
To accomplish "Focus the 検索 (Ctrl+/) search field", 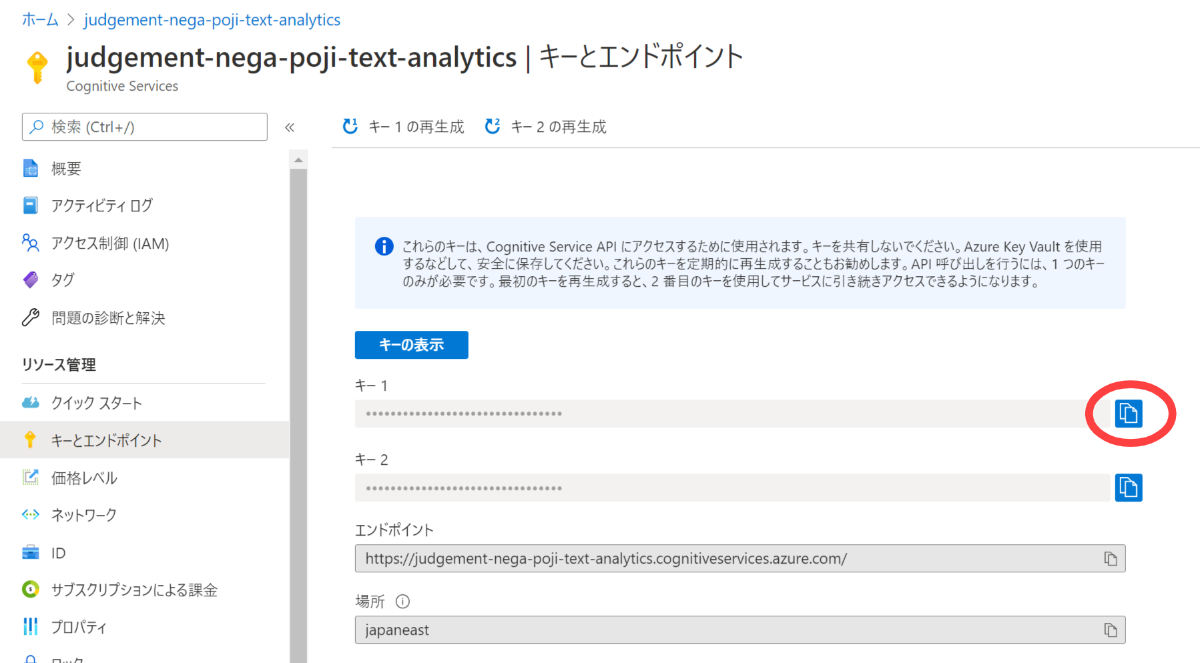I will (x=145, y=127).
